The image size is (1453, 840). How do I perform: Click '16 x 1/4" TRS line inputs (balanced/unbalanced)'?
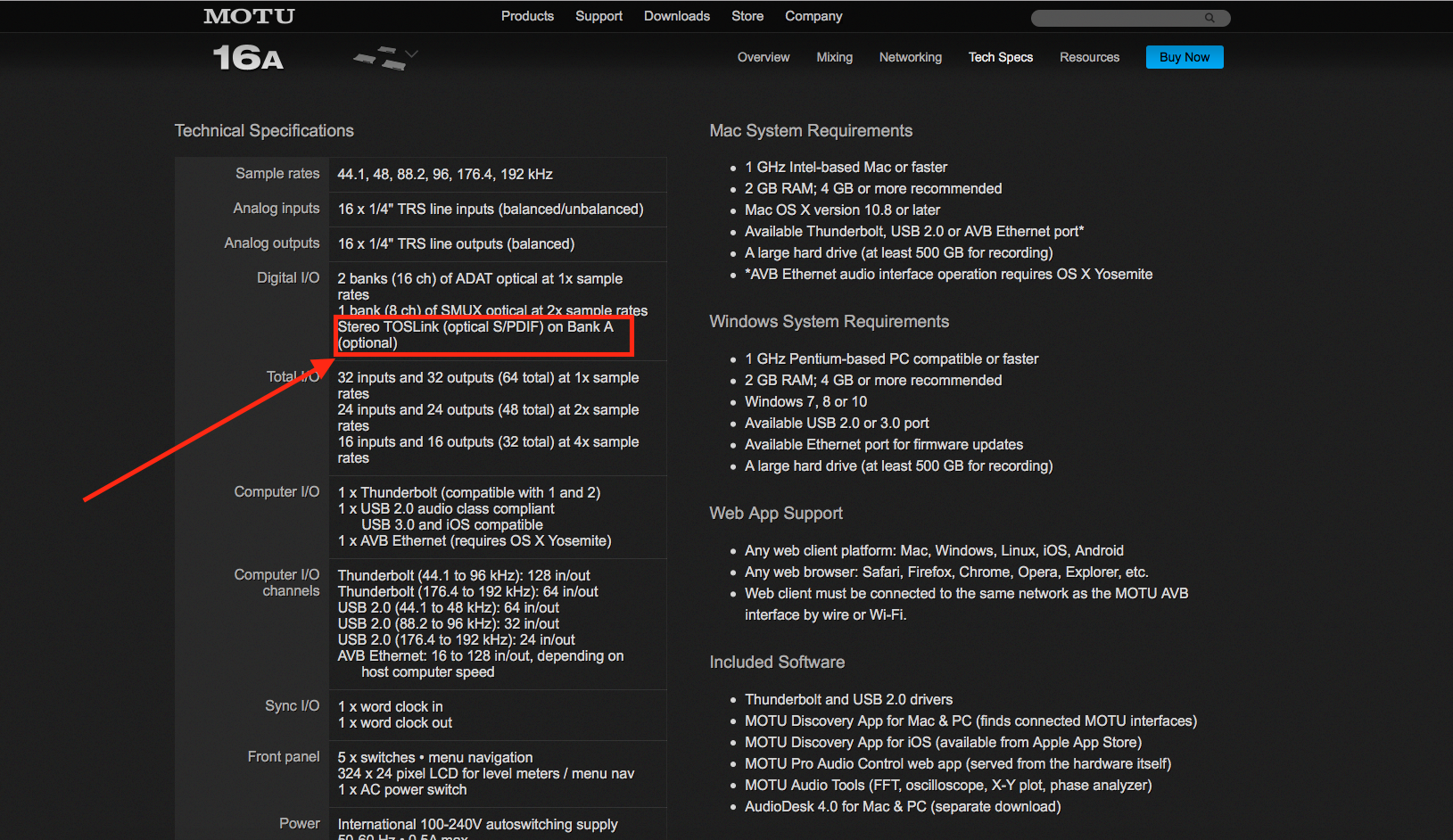click(491, 210)
